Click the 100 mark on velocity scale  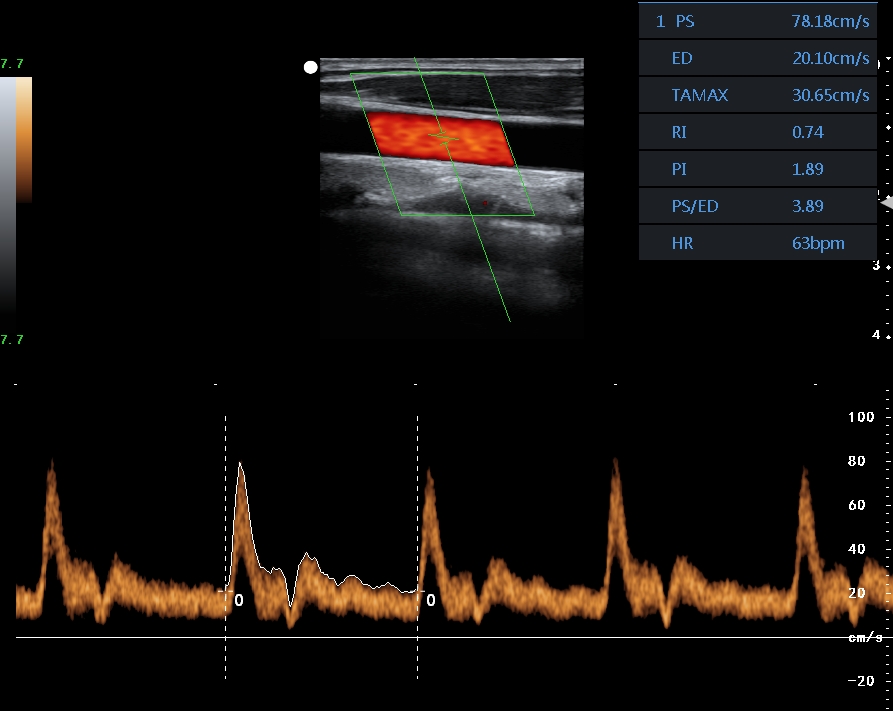[861, 416]
